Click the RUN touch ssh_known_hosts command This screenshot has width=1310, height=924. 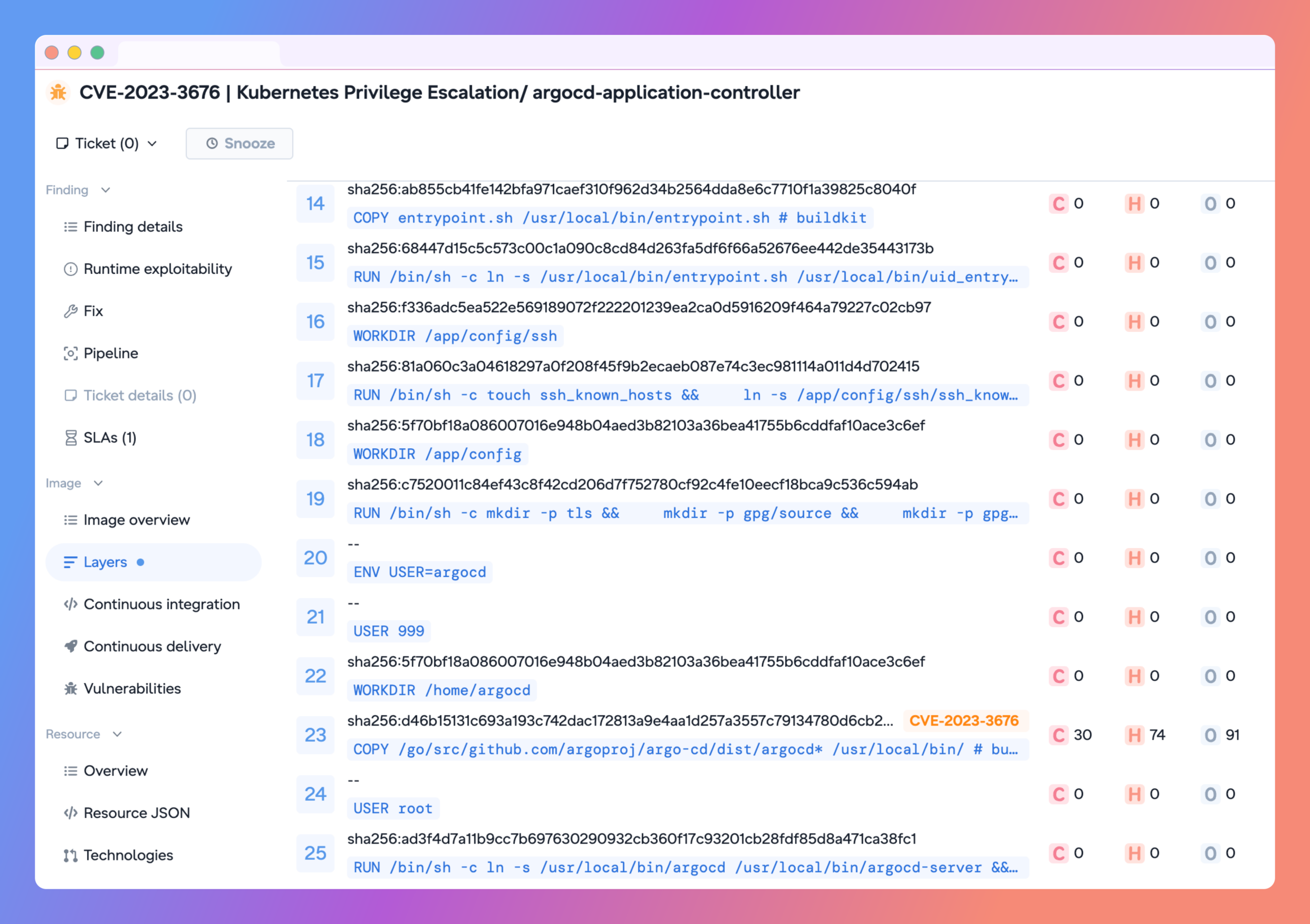(x=688, y=395)
